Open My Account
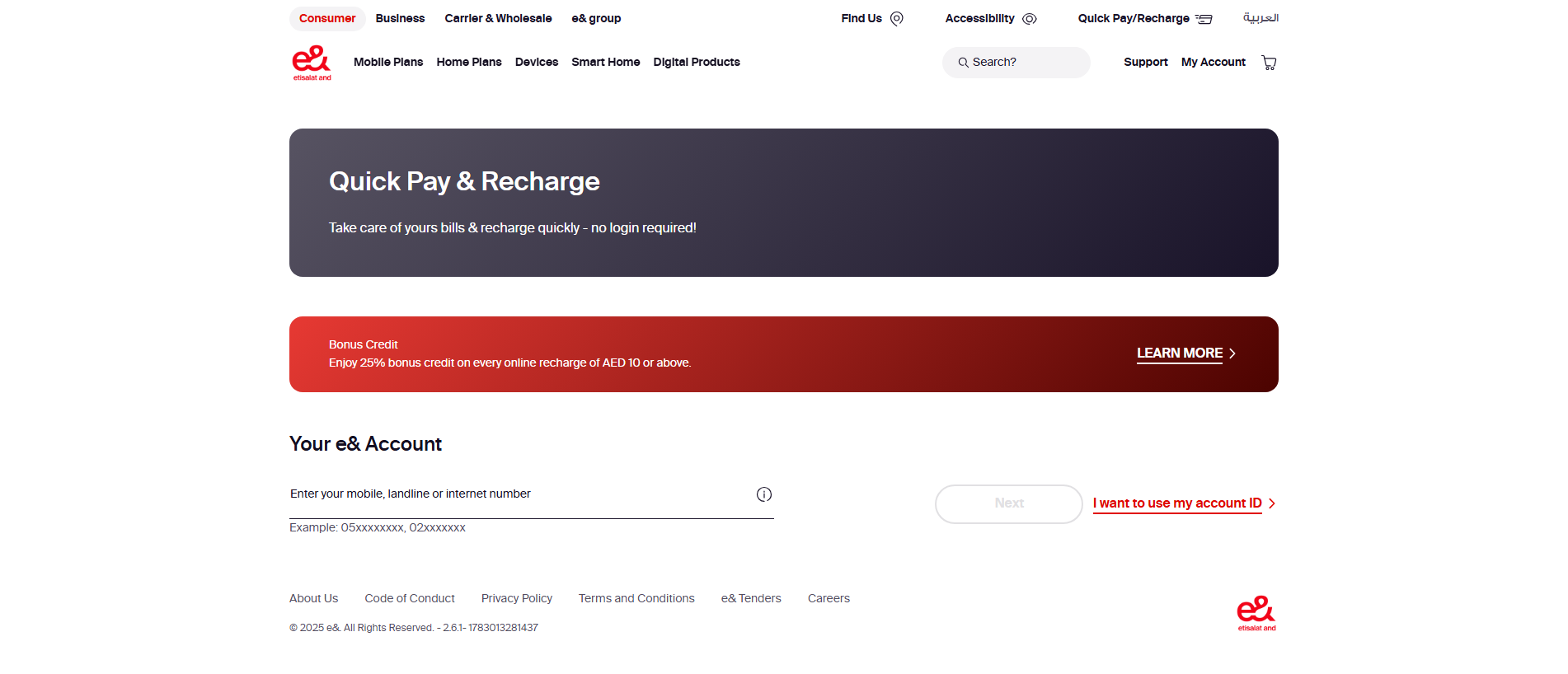Screen dimensions: 1568x674 (x=1214, y=62)
